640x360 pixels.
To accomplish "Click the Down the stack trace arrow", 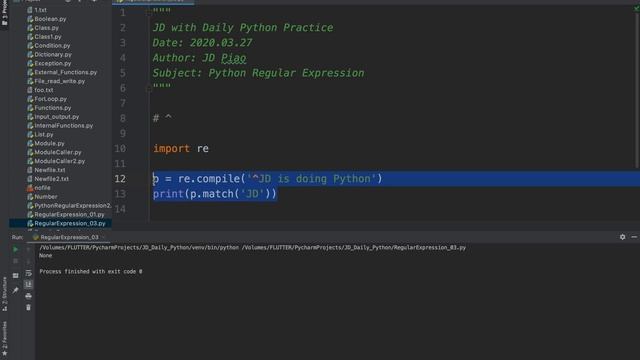I will [28, 261].
